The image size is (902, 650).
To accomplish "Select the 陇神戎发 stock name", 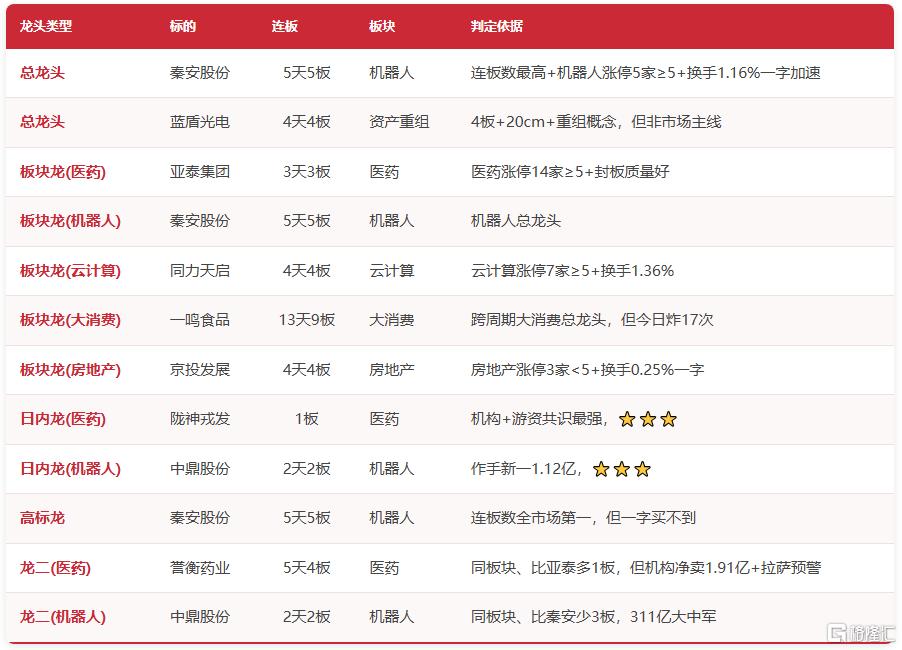I will pyautogui.click(x=200, y=419).
